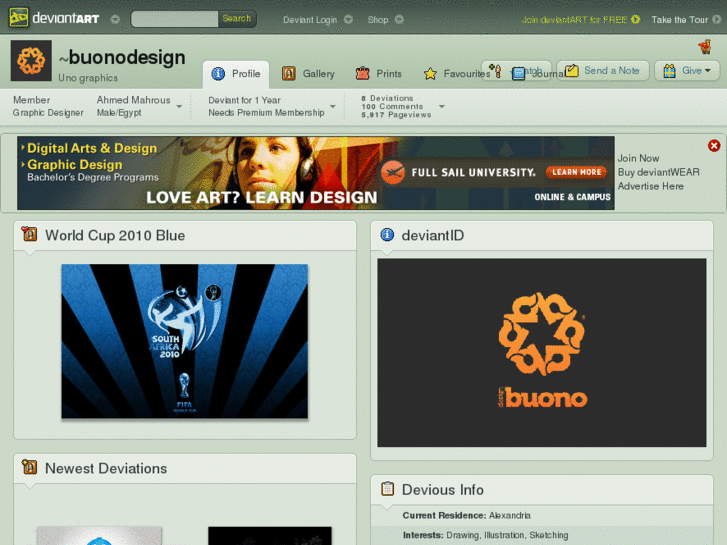This screenshot has width=727, height=545.
Task: Open the Favourites tab
Action: click(457, 74)
